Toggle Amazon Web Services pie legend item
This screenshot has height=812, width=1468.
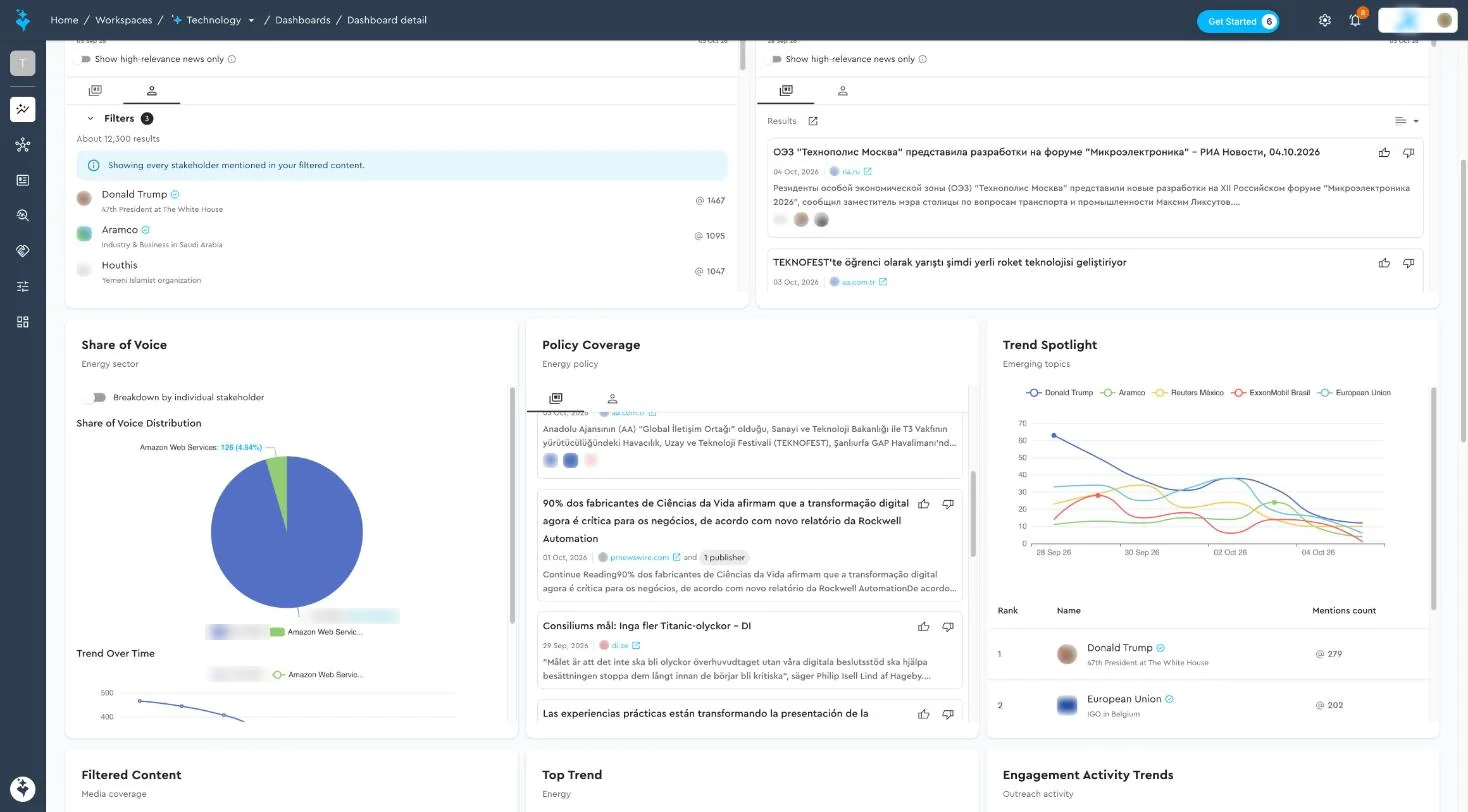coord(316,632)
